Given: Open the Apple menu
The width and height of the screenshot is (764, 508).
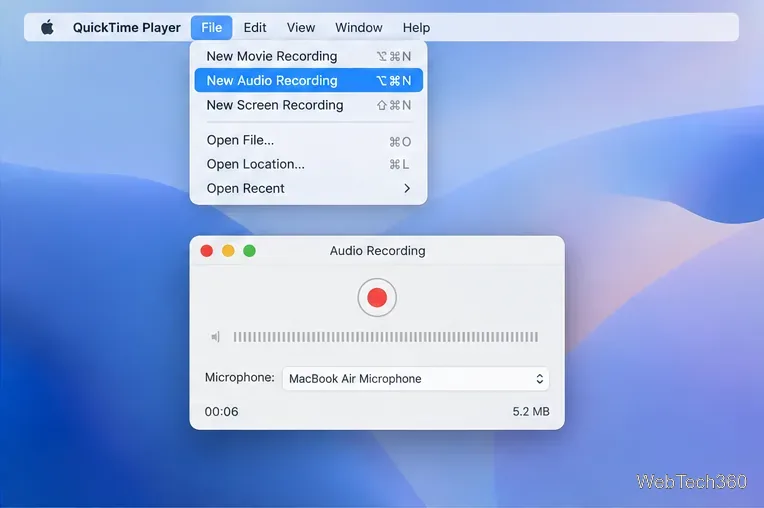Looking at the screenshot, I should [47, 27].
